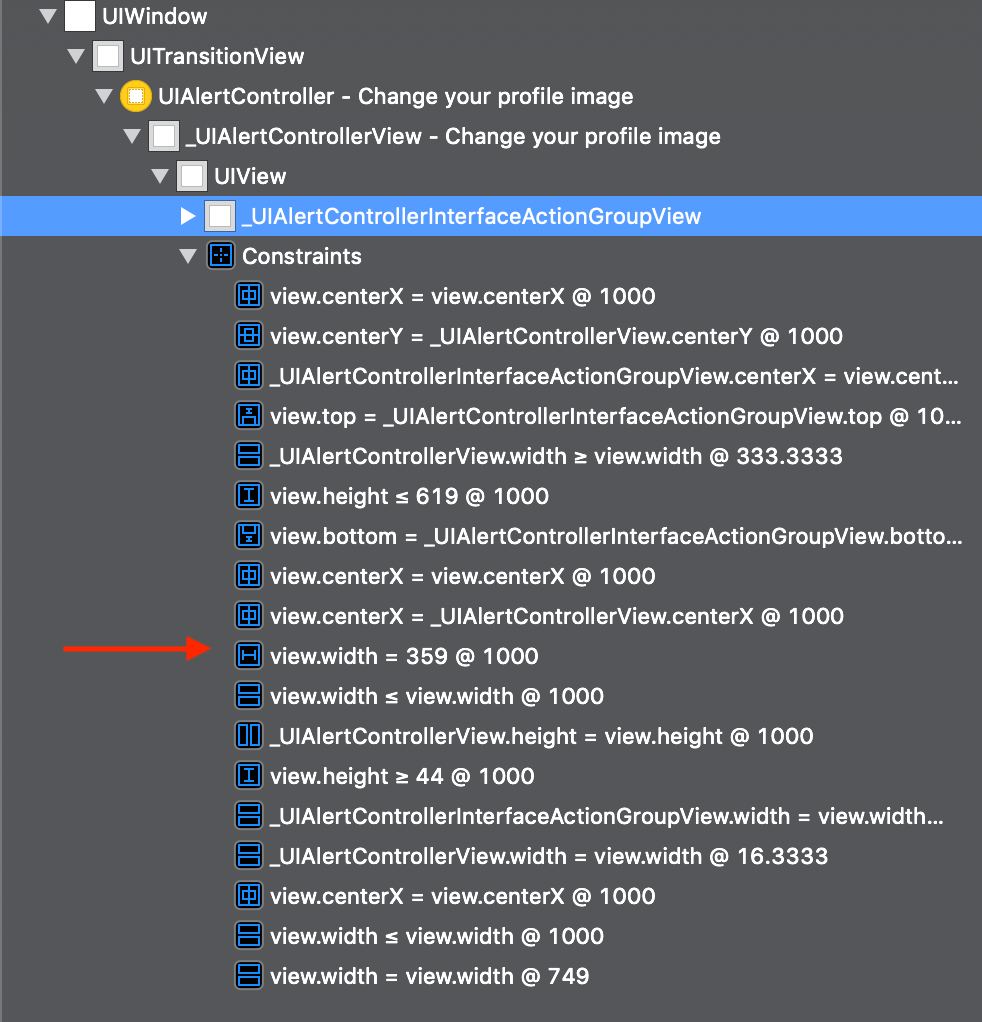Select the UIWindow row label
The image size is (982, 1022).
click(154, 16)
